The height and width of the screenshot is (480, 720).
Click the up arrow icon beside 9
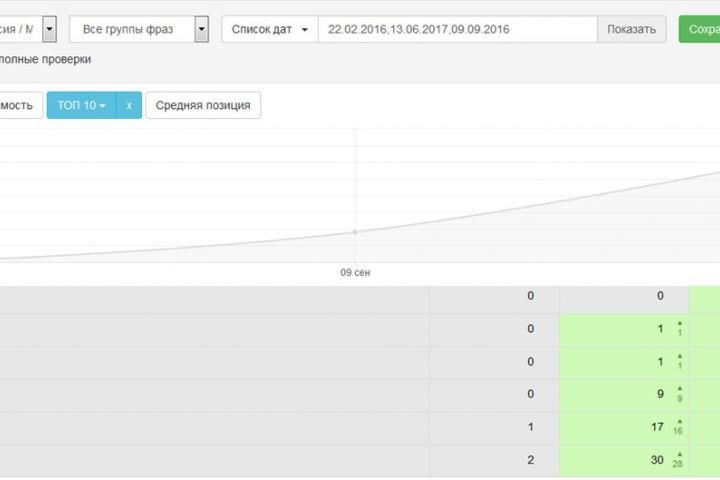(x=680, y=389)
